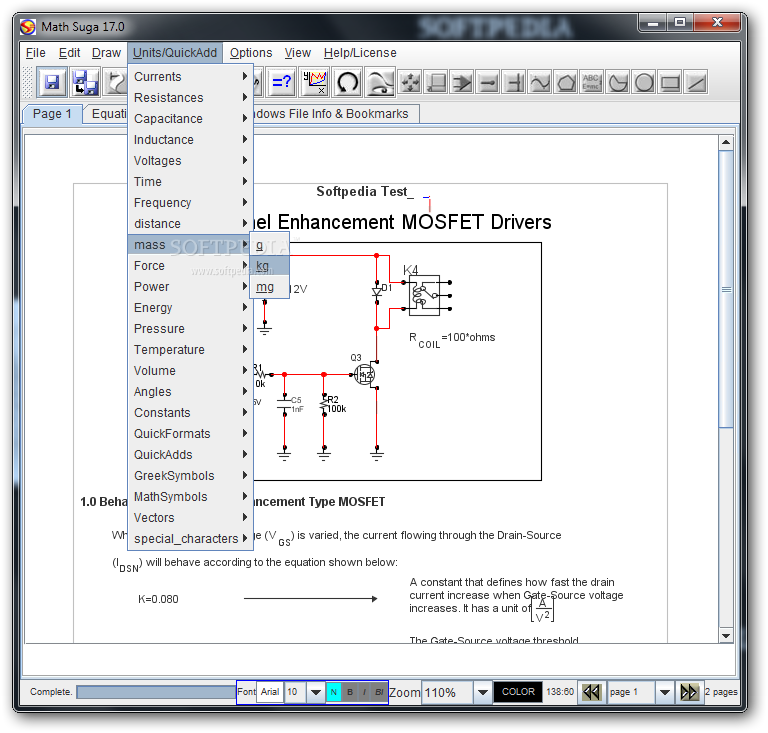
Task: Expand the Capacitance submenu
Action: 190,119
